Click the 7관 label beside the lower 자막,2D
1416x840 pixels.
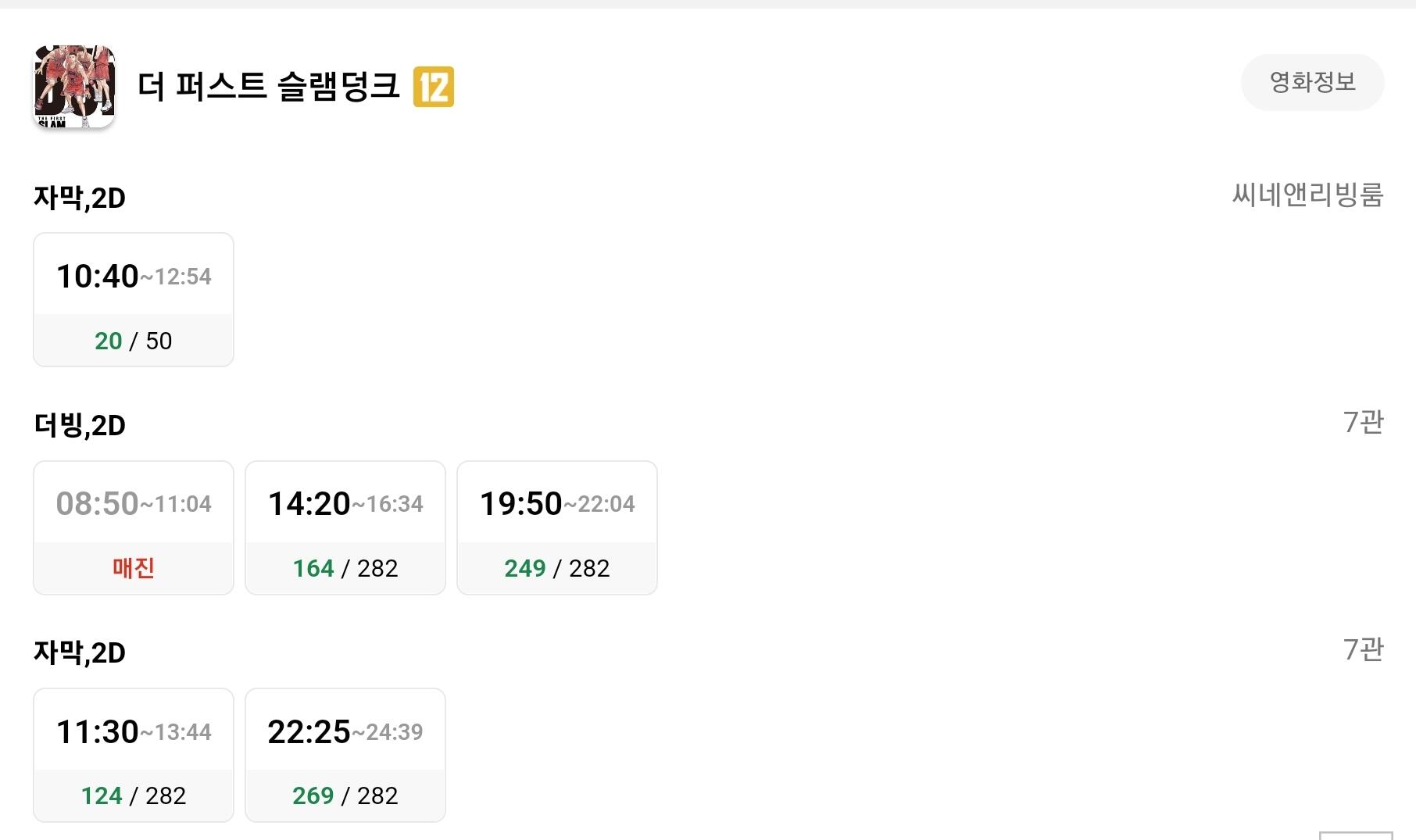coord(1363,649)
